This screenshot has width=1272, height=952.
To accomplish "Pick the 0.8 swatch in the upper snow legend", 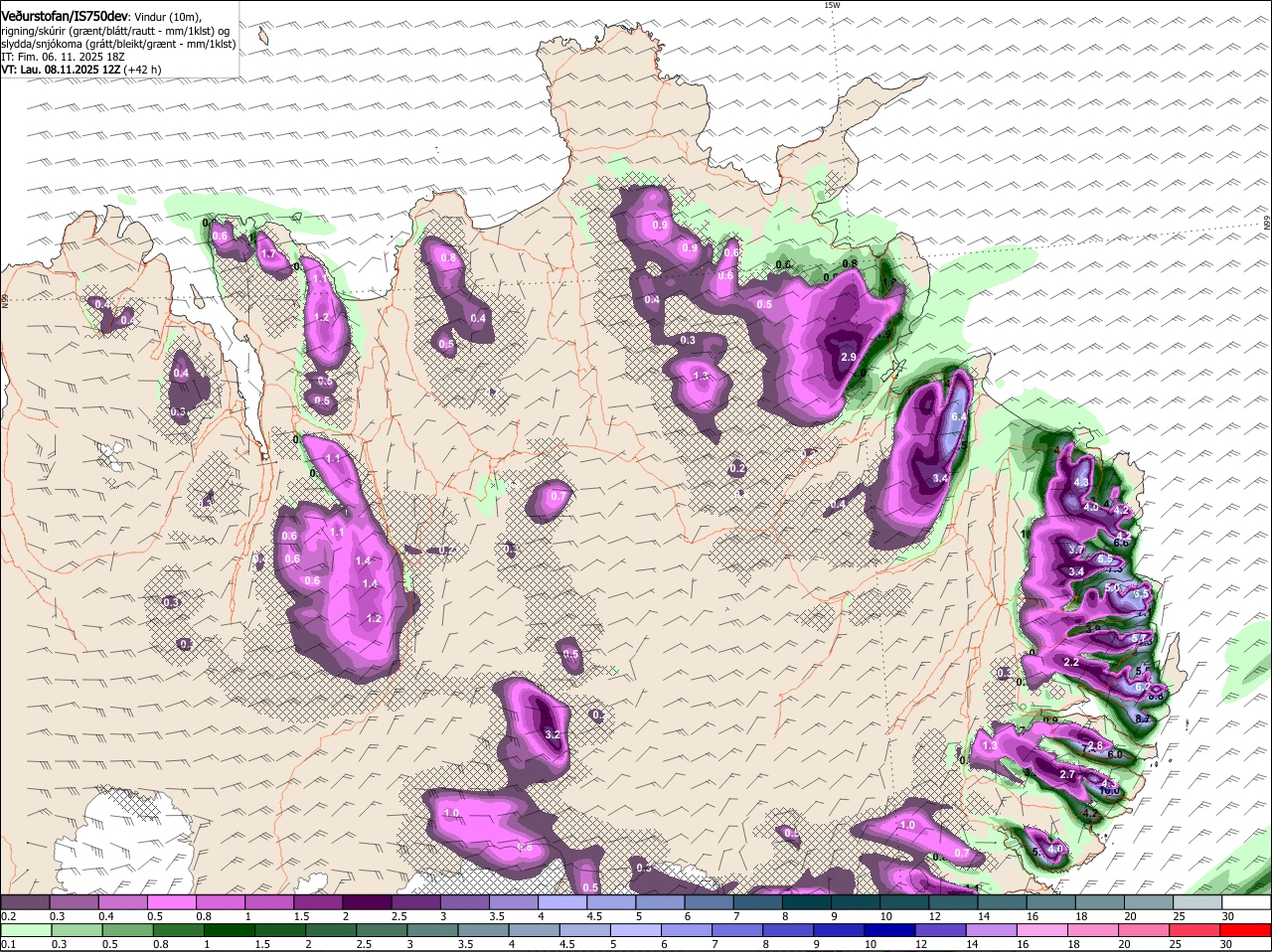I will coord(221,902).
